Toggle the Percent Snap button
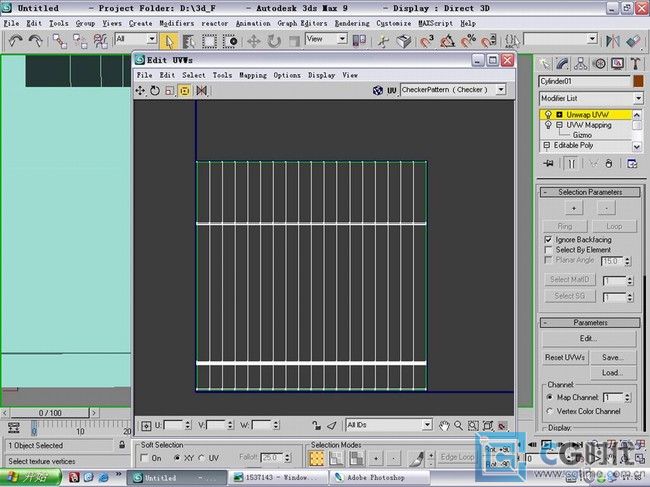Screen dimensions: 650x487 468,41
